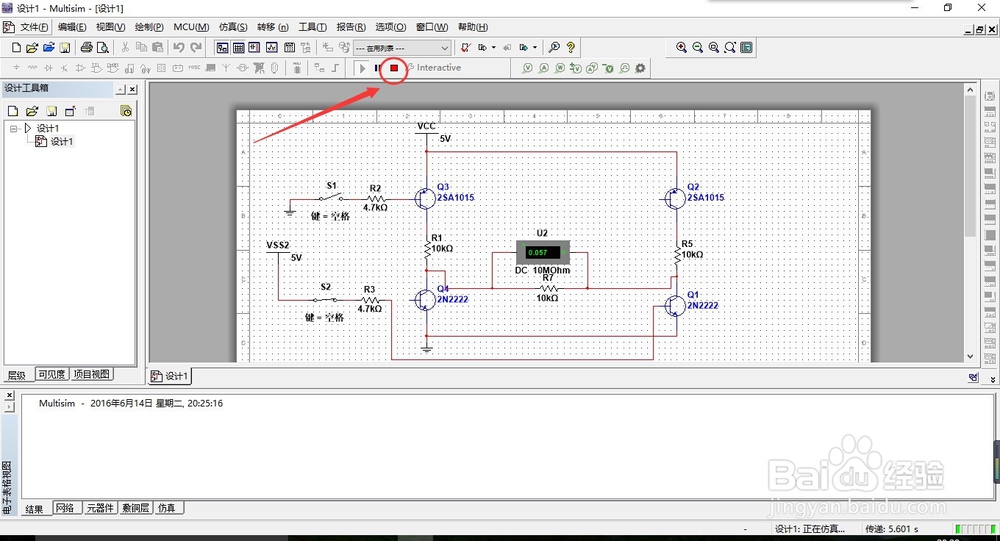The height and width of the screenshot is (541, 1000).
Task: Pause the simulation
Action: point(377,68)
